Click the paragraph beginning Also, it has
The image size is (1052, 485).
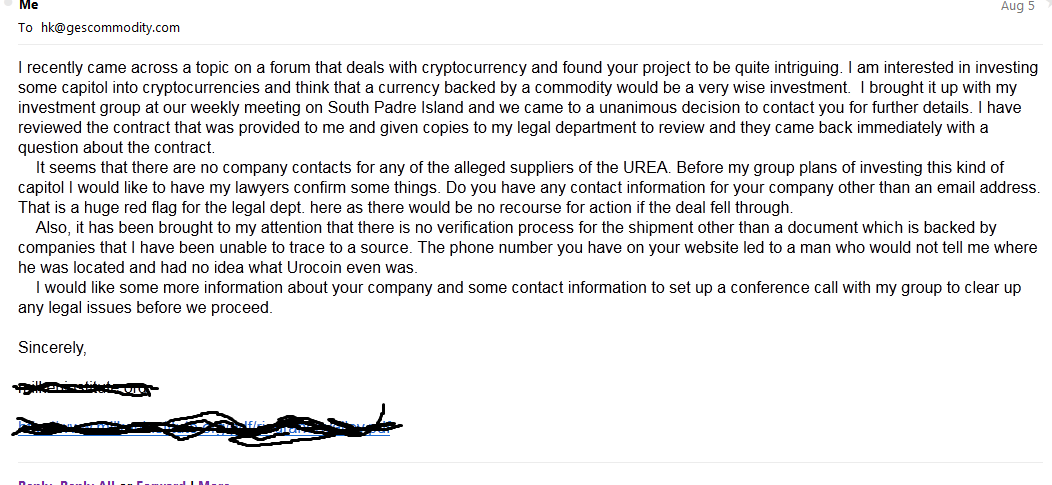point(528,248)
